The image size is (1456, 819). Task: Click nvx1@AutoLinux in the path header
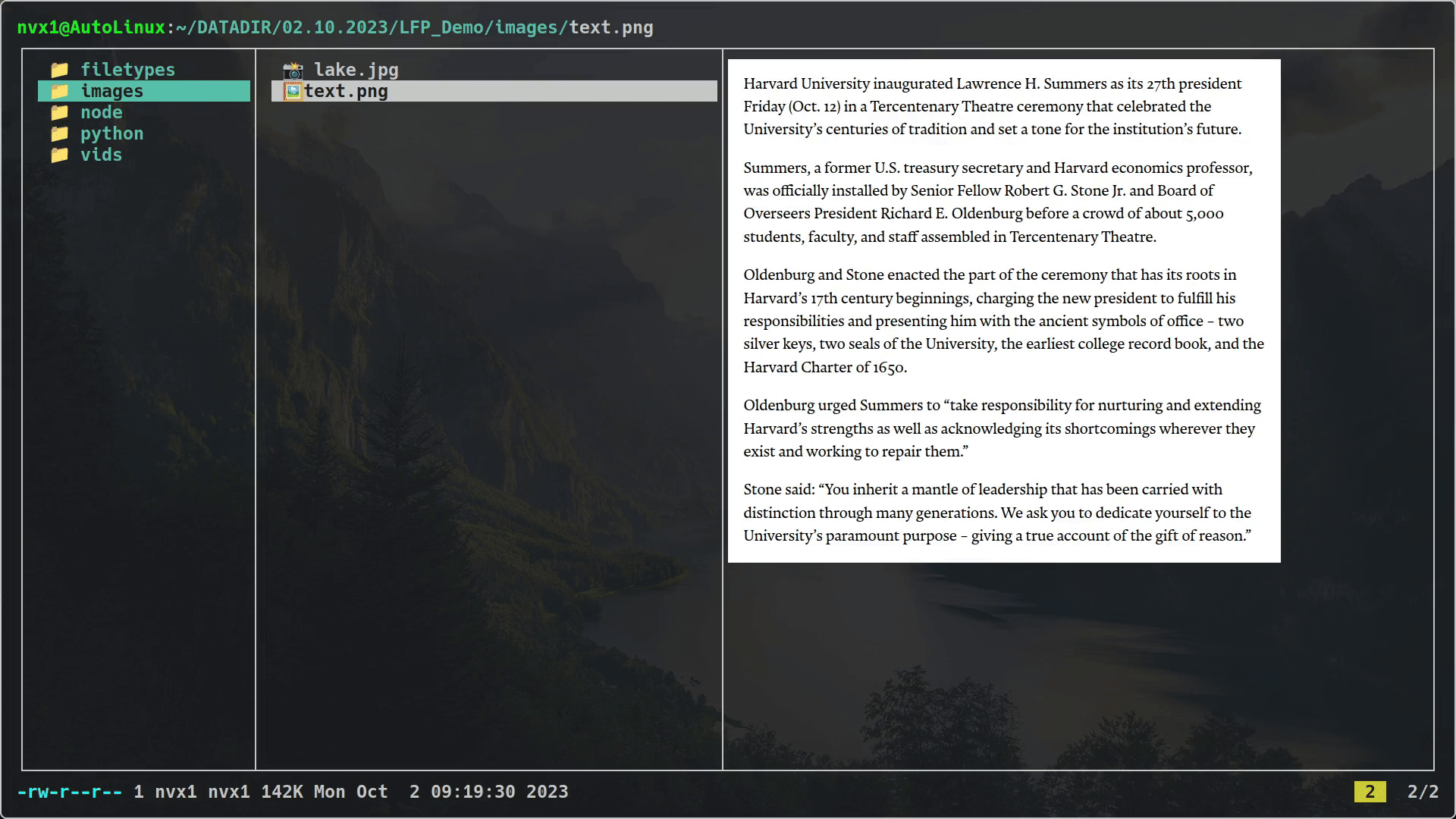[91, 27]
